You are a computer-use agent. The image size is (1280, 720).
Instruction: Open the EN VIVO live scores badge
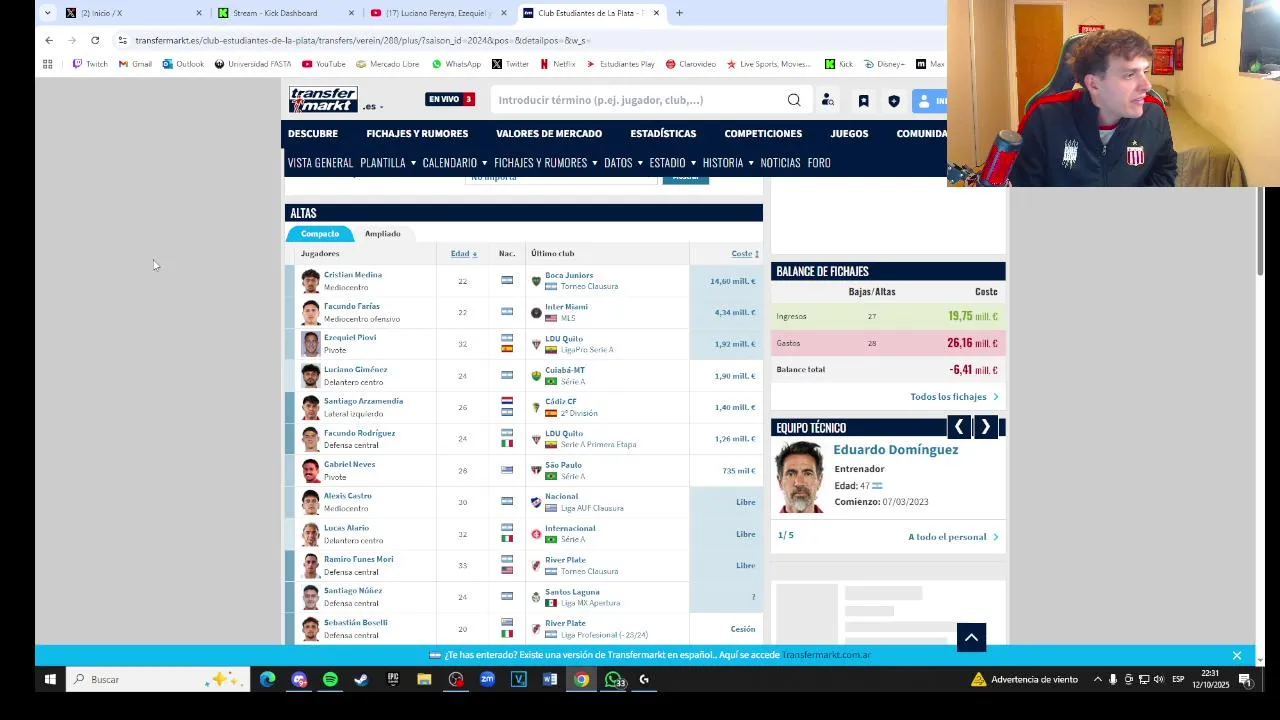[450, 99]
